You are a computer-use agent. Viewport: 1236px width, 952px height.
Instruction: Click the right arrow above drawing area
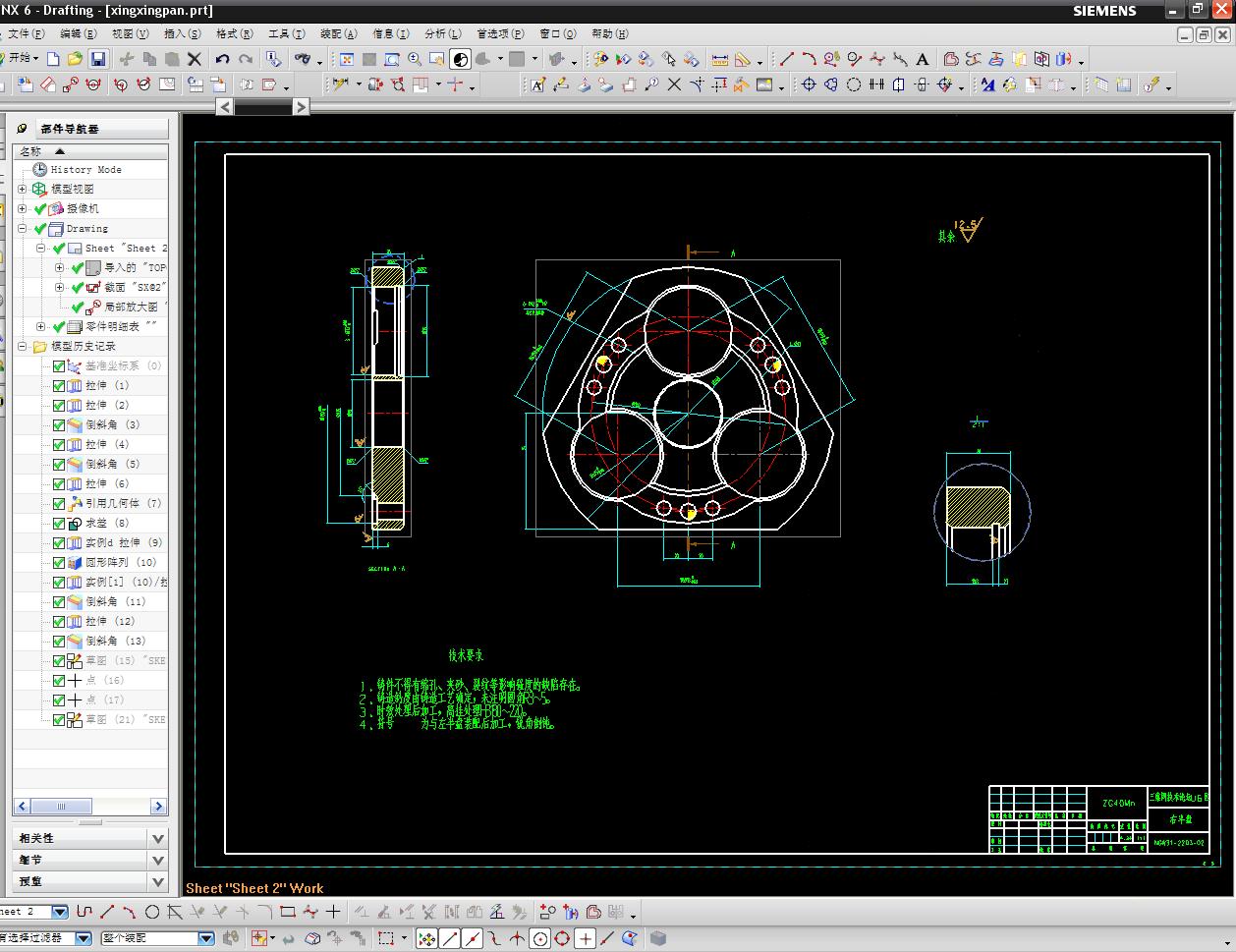(301, 106)
